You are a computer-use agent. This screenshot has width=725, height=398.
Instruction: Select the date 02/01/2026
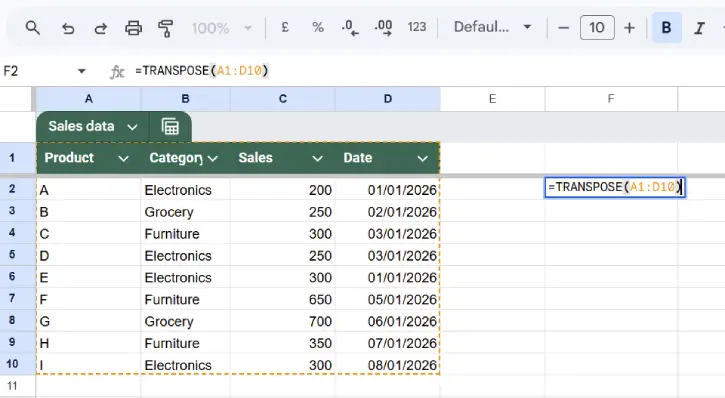pos(387,211)
